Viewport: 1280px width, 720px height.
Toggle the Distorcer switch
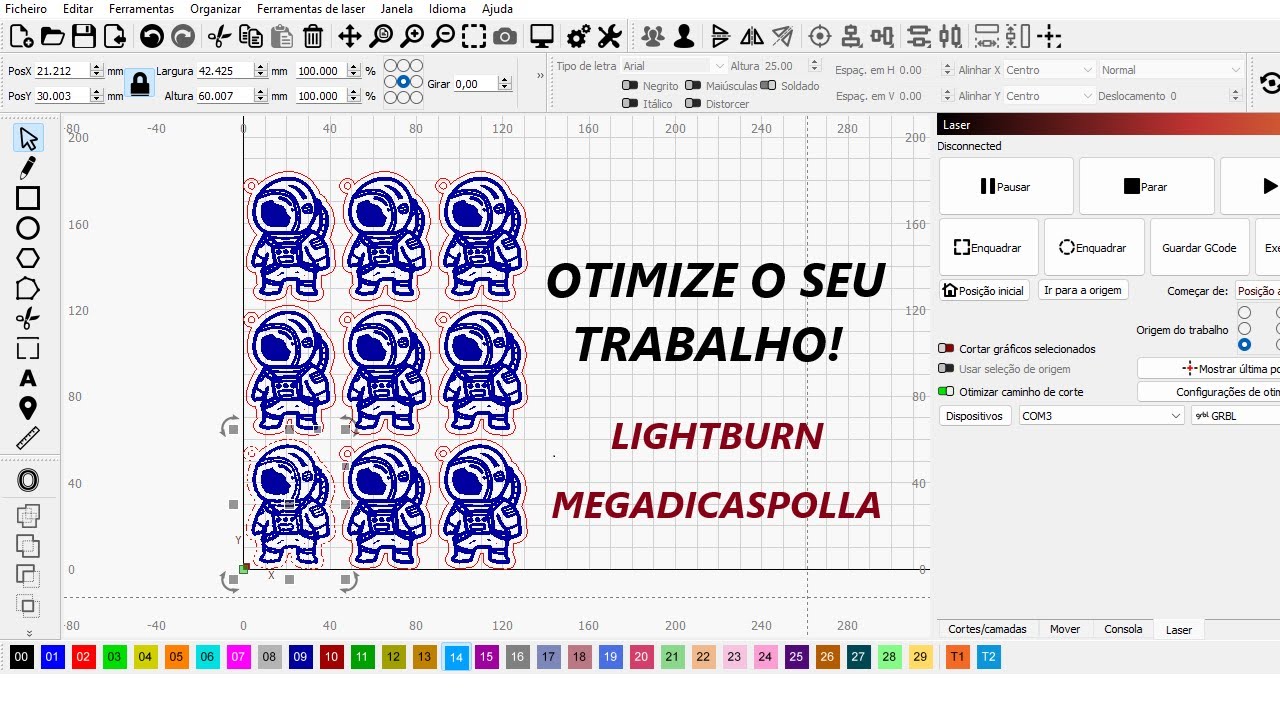pyautogui.click(x=694, y=104)
